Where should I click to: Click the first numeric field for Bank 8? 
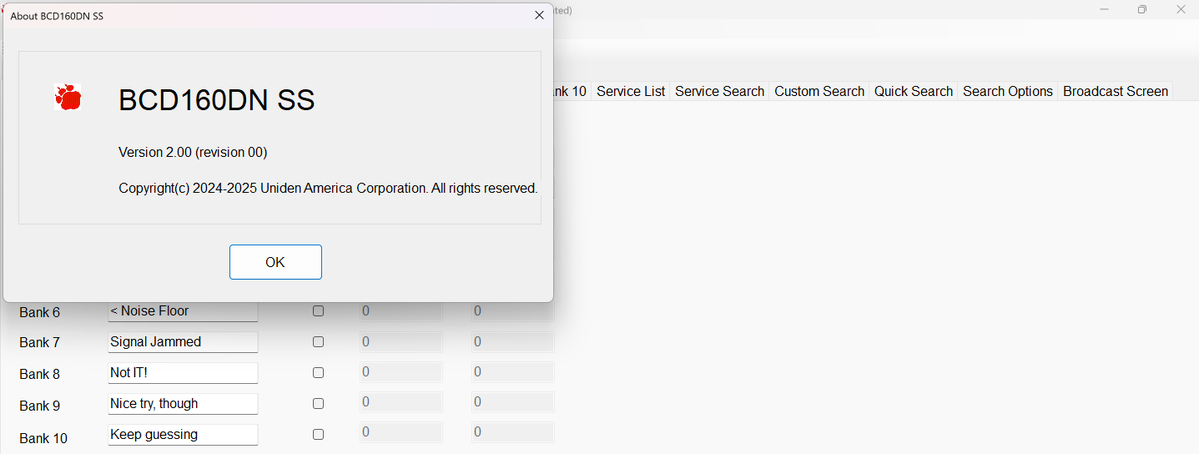point(401,372)
